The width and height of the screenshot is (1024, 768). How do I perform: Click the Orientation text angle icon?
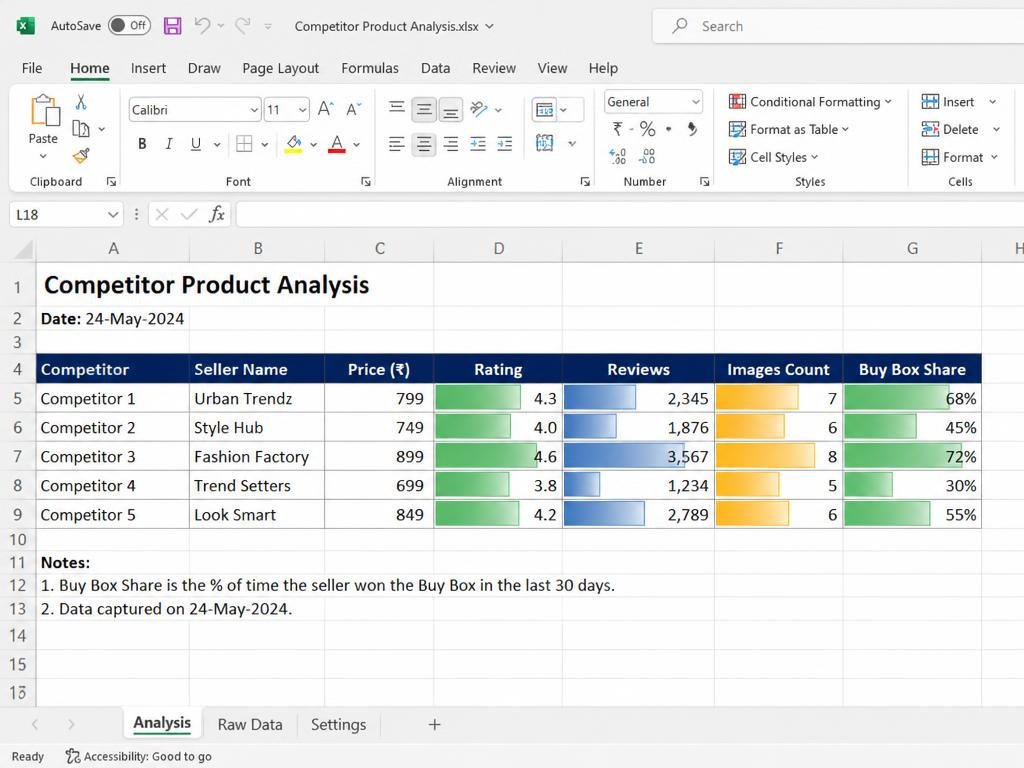point(479,109)
